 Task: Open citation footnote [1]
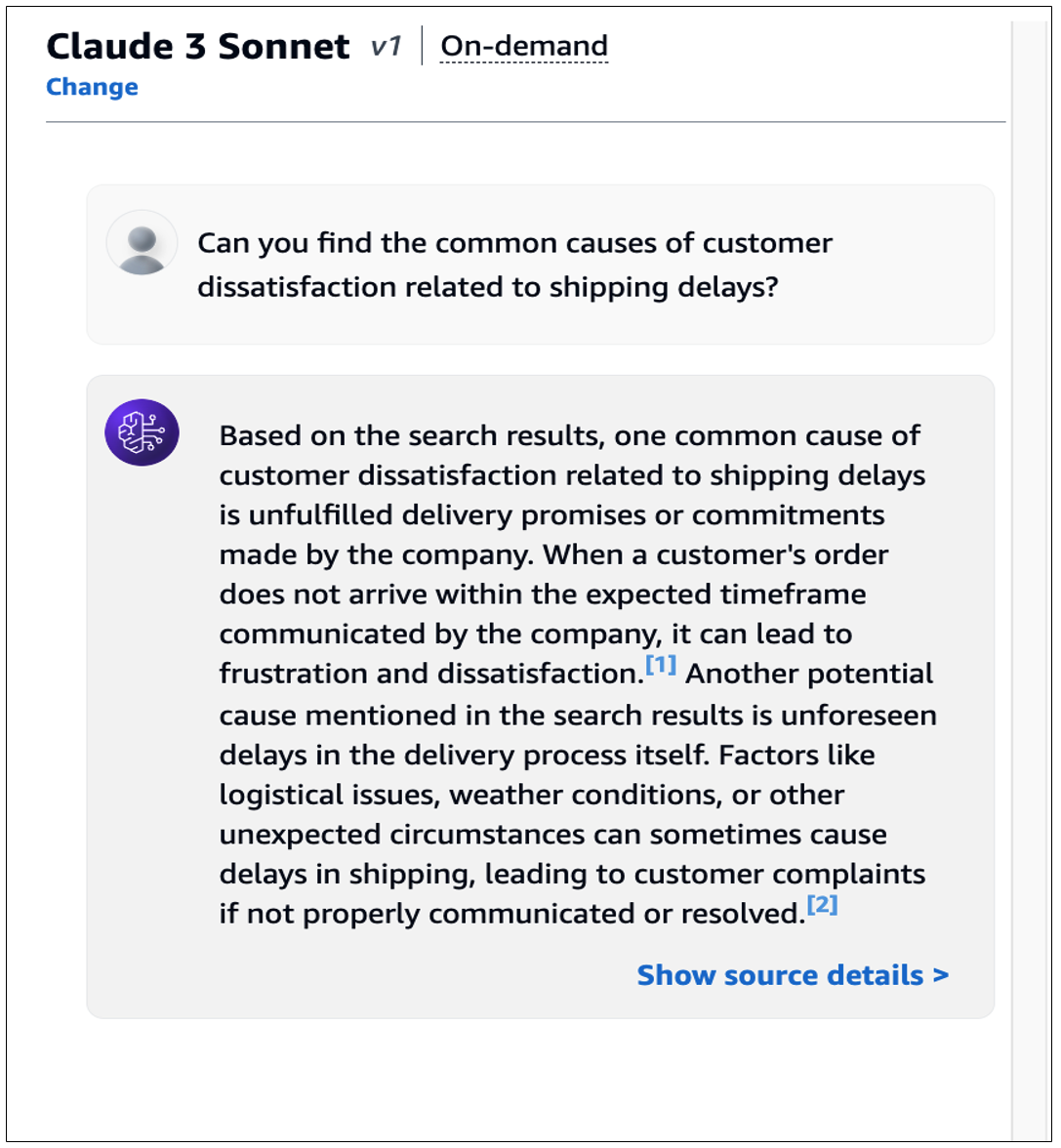[x=661, y=665]
